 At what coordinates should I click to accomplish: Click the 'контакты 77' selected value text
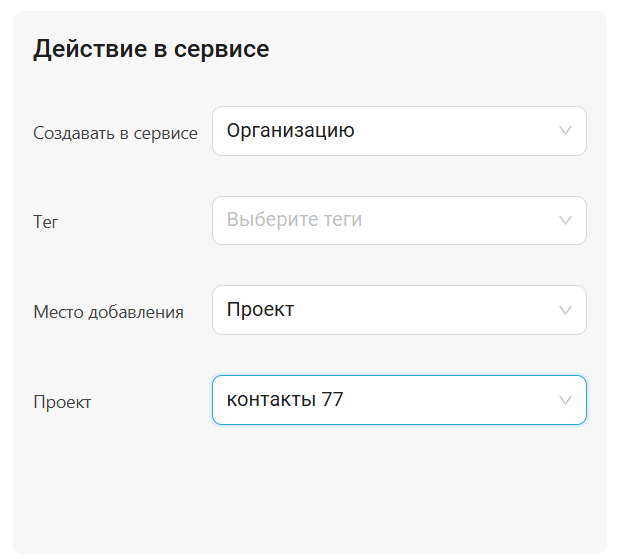[285, 400]
